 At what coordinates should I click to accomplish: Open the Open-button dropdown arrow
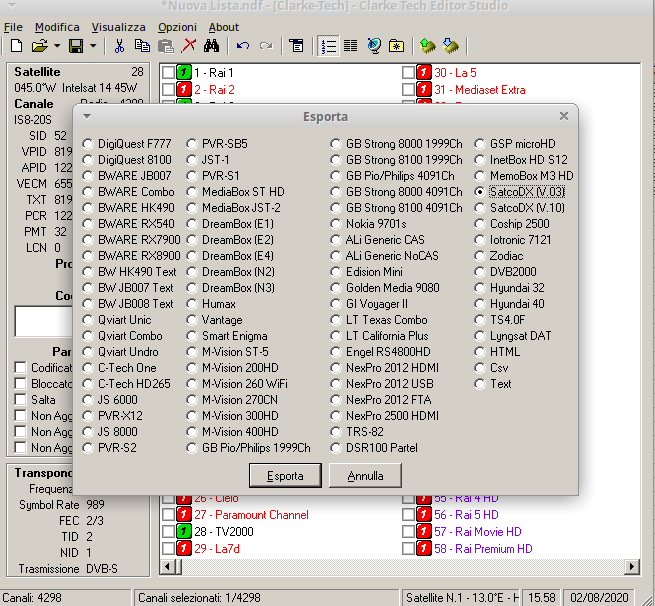57,46
